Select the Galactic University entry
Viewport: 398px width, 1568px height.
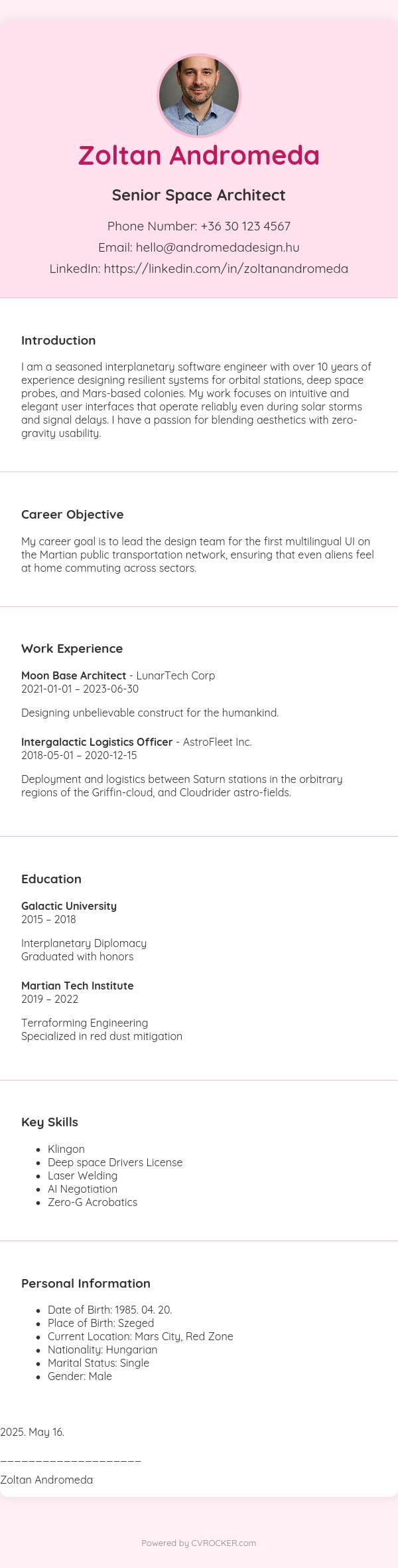(69, 906)
